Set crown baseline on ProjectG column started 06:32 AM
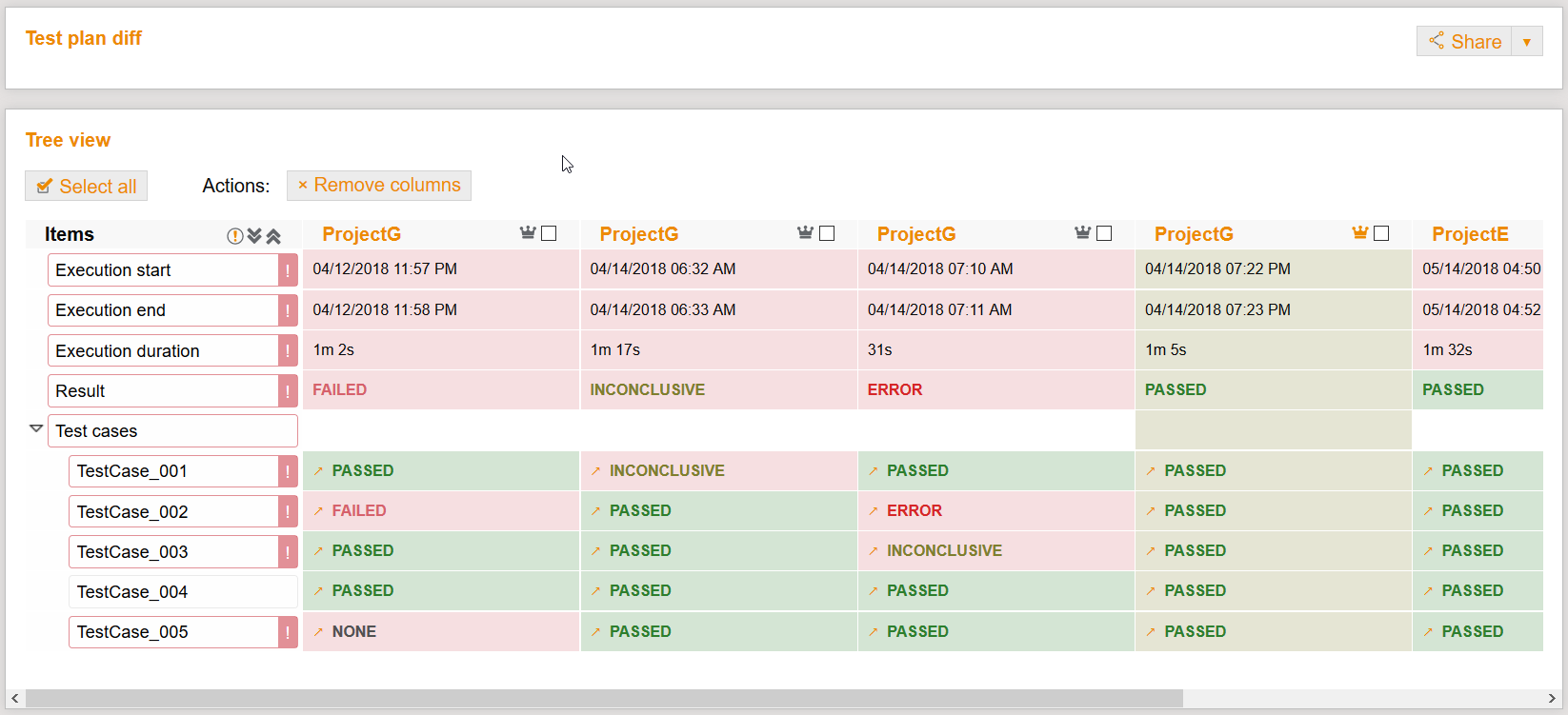The image size is (1568, 715). tap(805, 233)
